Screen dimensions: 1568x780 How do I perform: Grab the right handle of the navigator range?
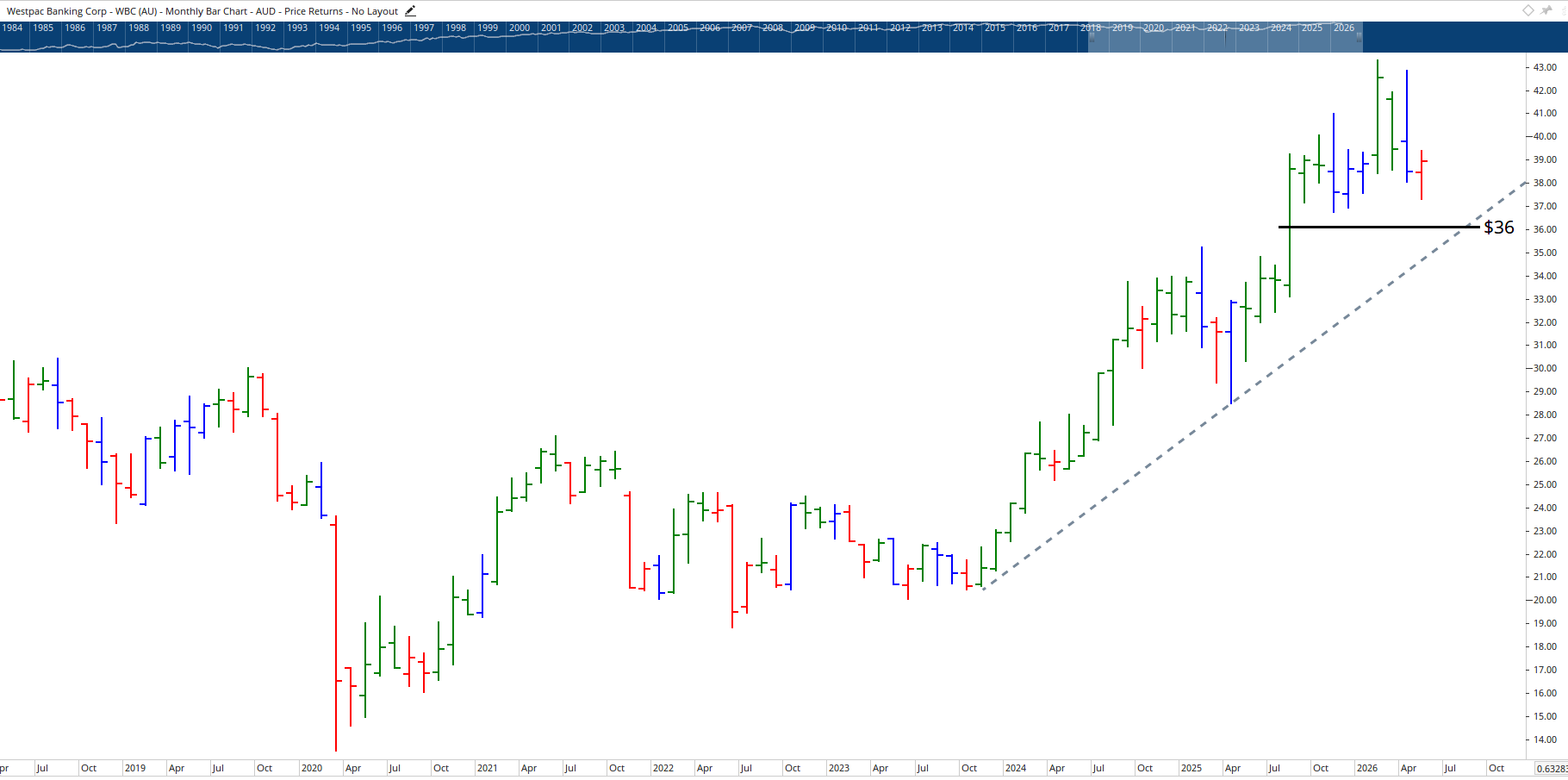point(1360,37)
